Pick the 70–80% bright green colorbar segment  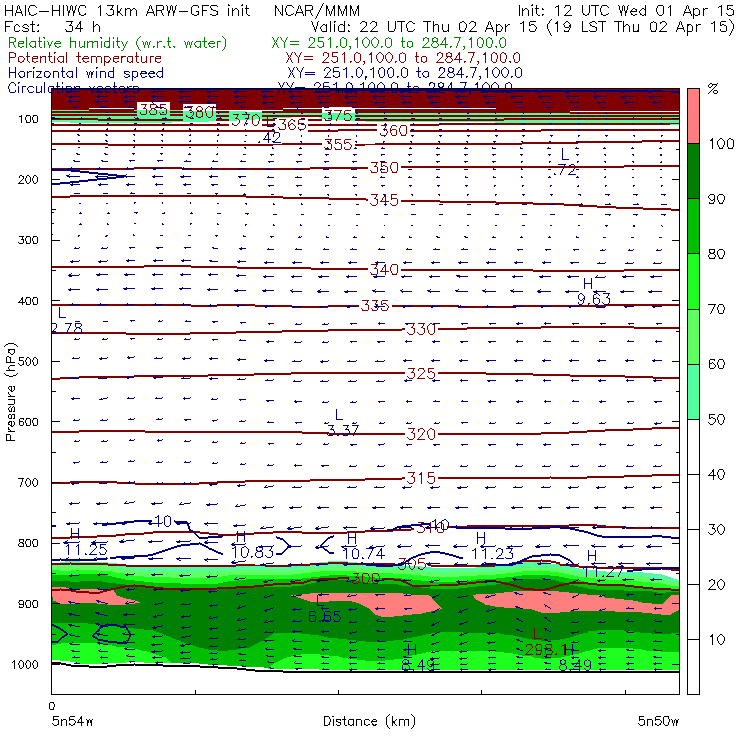[x=693, y=281]
